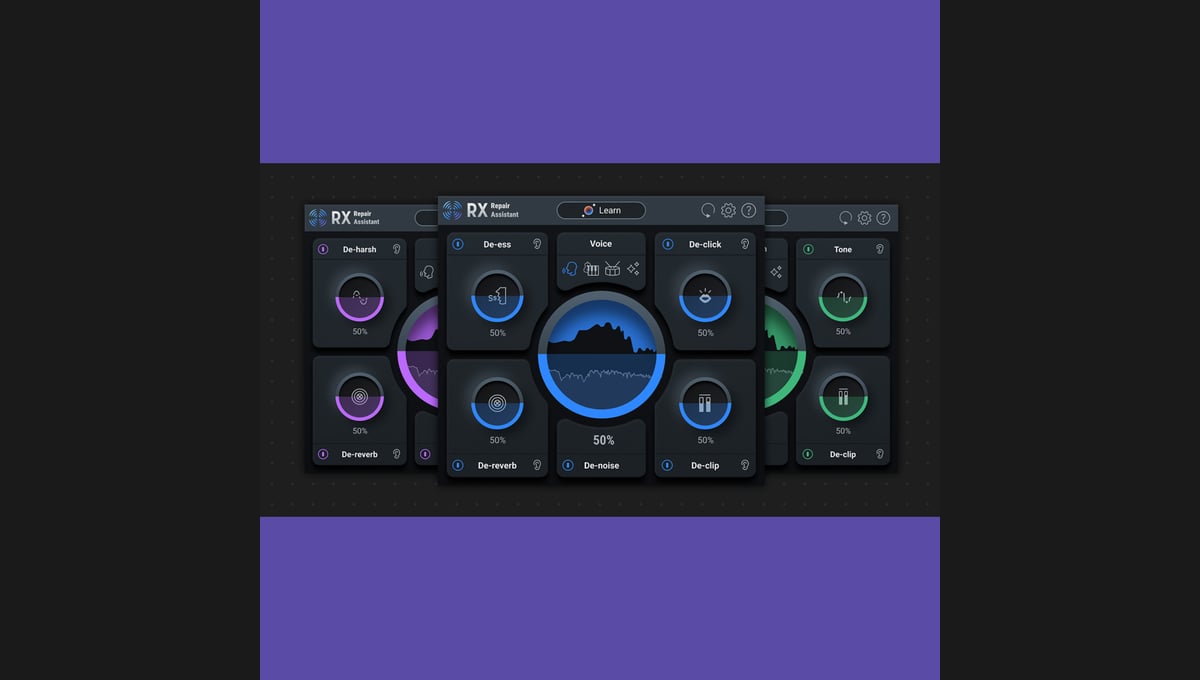Screen dimensions: 1200x680
Task: Click the Learn button in the front window
Action: pyautogui.click(x=601, y=210)
